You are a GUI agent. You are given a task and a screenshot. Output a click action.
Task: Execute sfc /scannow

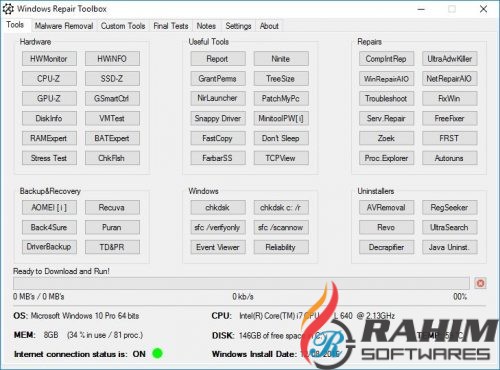coord(281,227)
